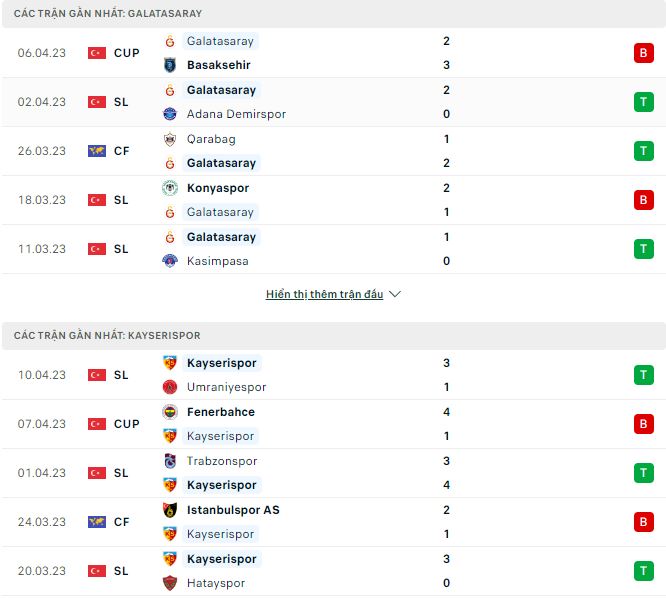
Task: Click the red B badge for Galatasaray-Basaksehir
Action: coord(643,53)
